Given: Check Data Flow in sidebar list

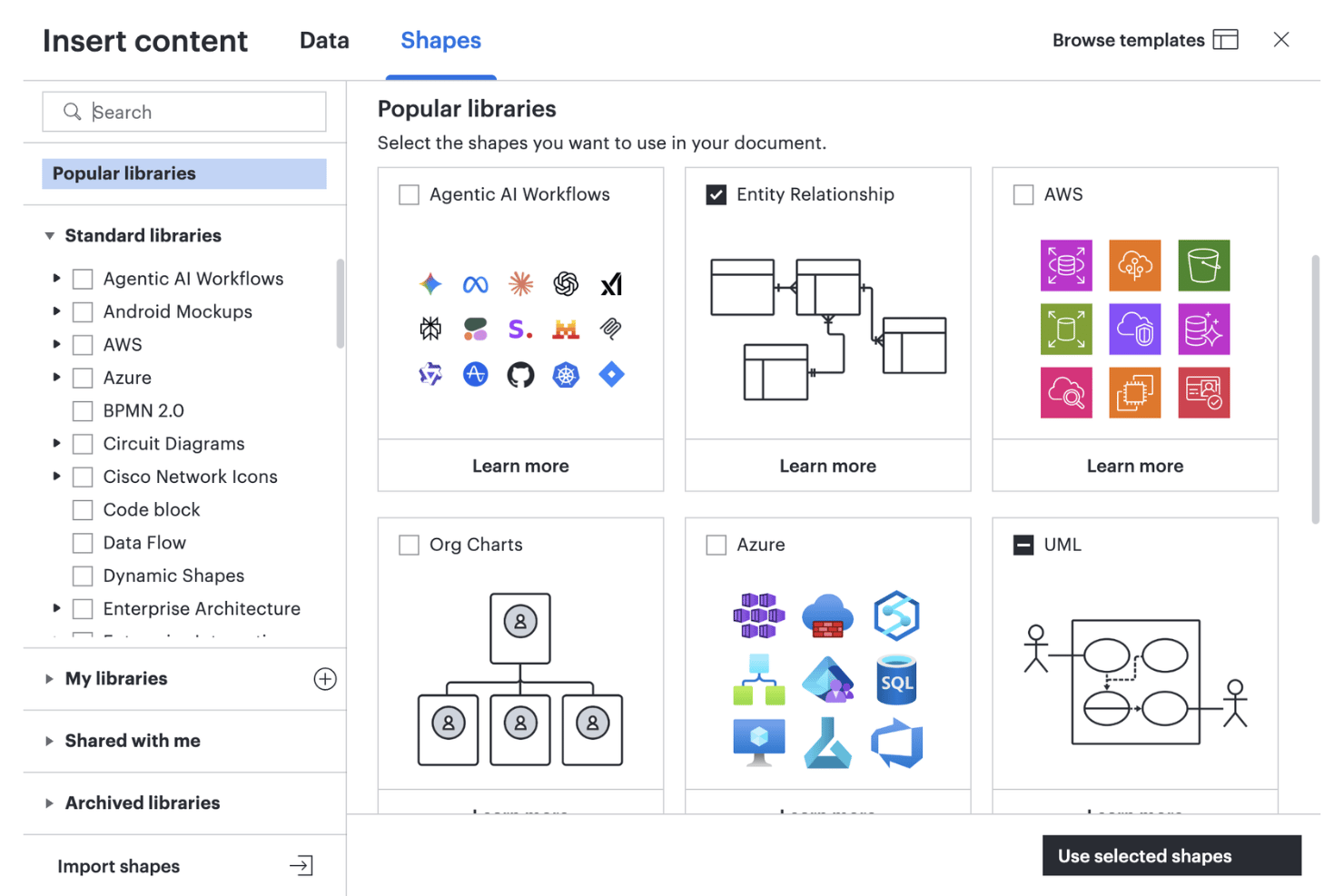Looking at the screenshot, I should click(83, 543).
